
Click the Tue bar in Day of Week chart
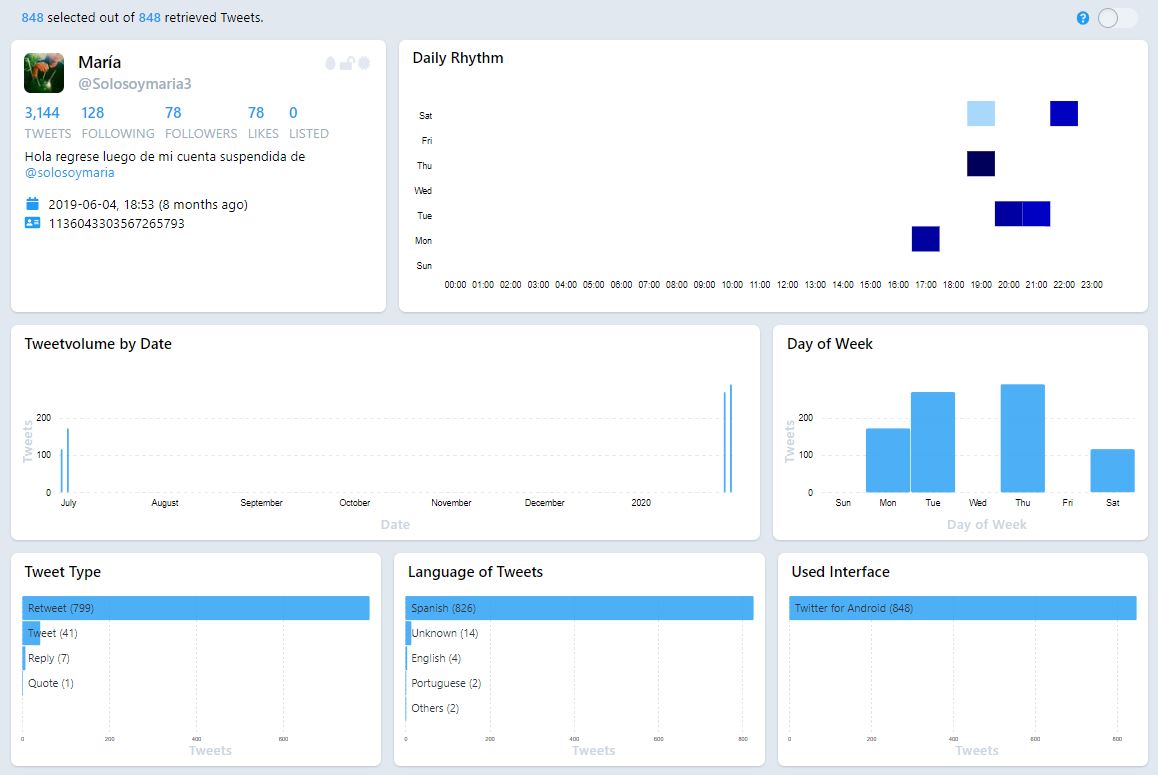tap(933, 443)
